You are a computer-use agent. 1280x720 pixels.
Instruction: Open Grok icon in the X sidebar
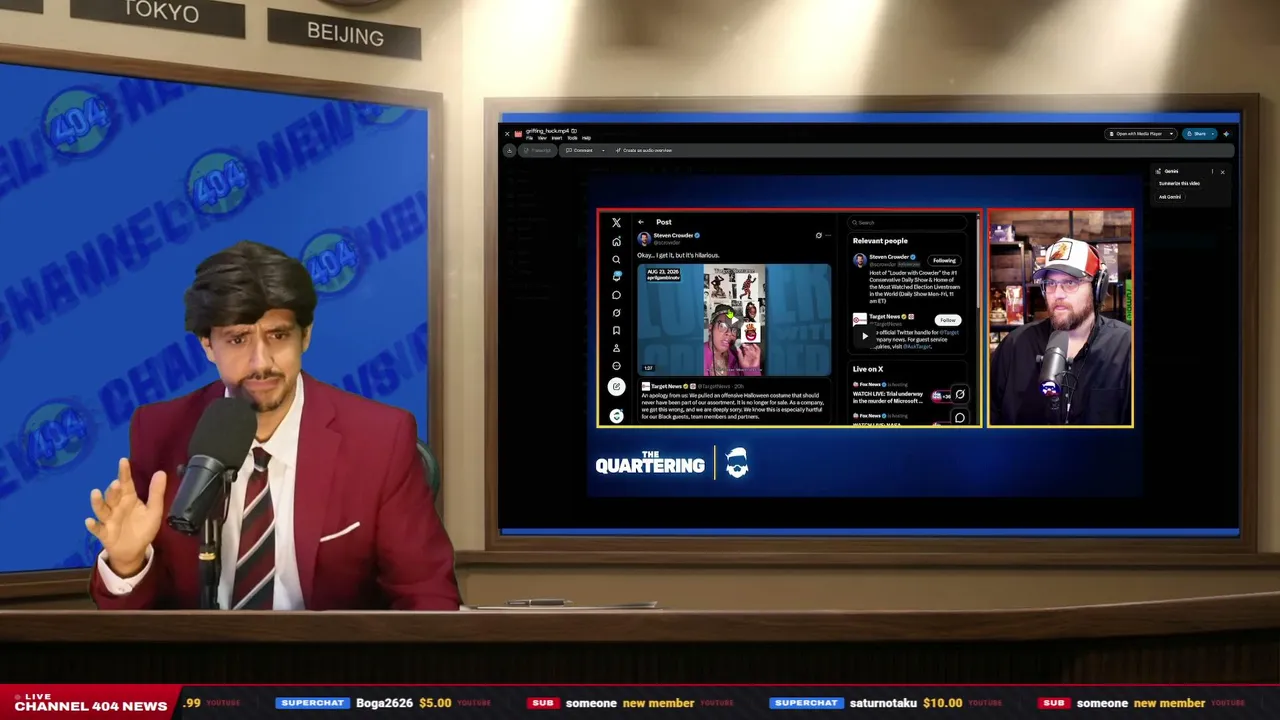pos(616,313)
